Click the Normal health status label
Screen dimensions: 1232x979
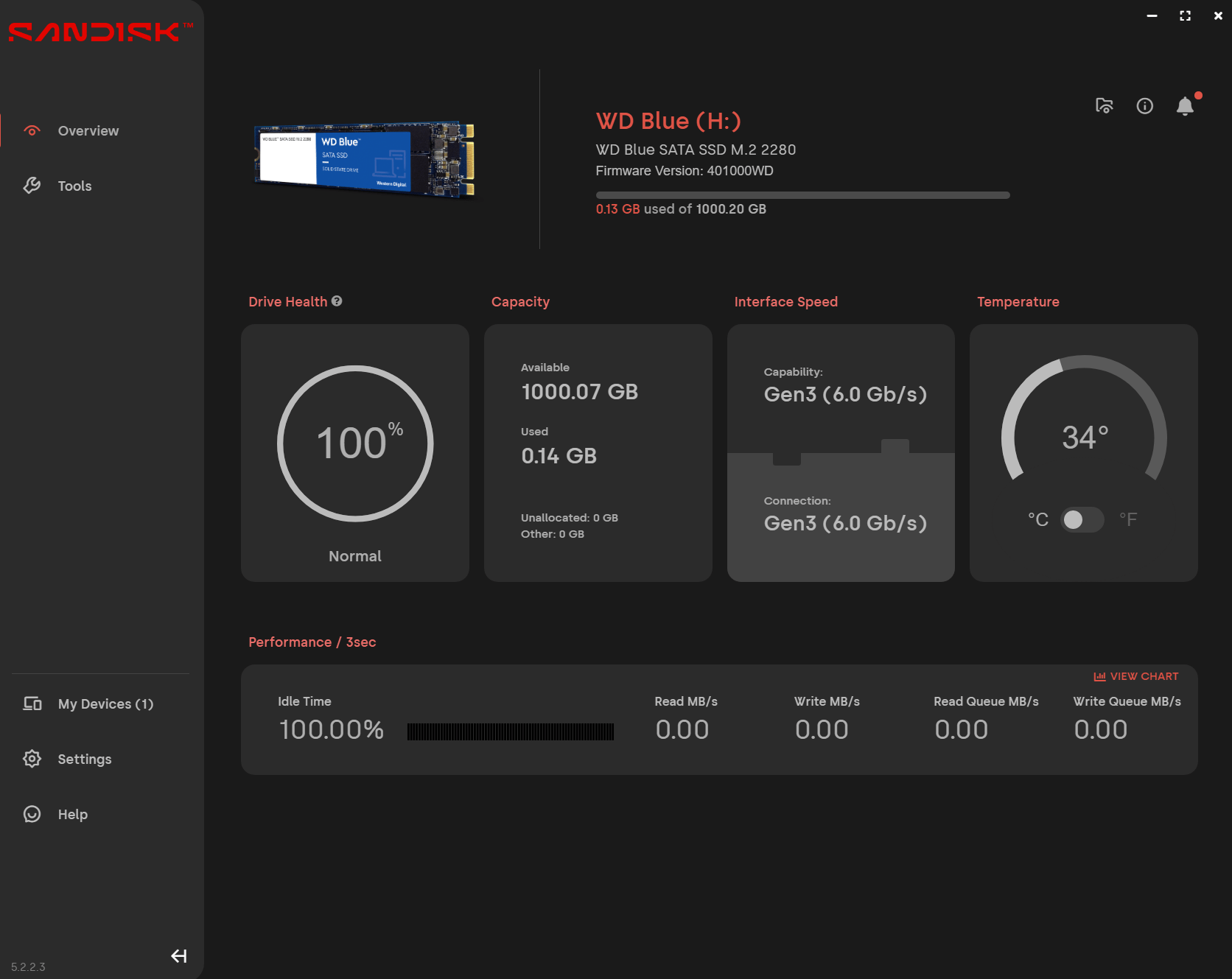click(354, 556)
